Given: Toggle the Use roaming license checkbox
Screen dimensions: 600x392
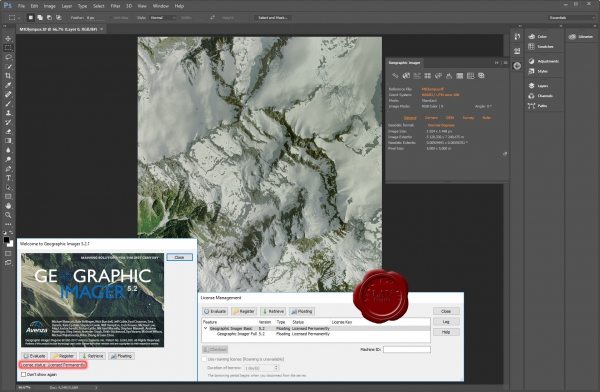Looking at the screenshot, I should pos(204,359).
